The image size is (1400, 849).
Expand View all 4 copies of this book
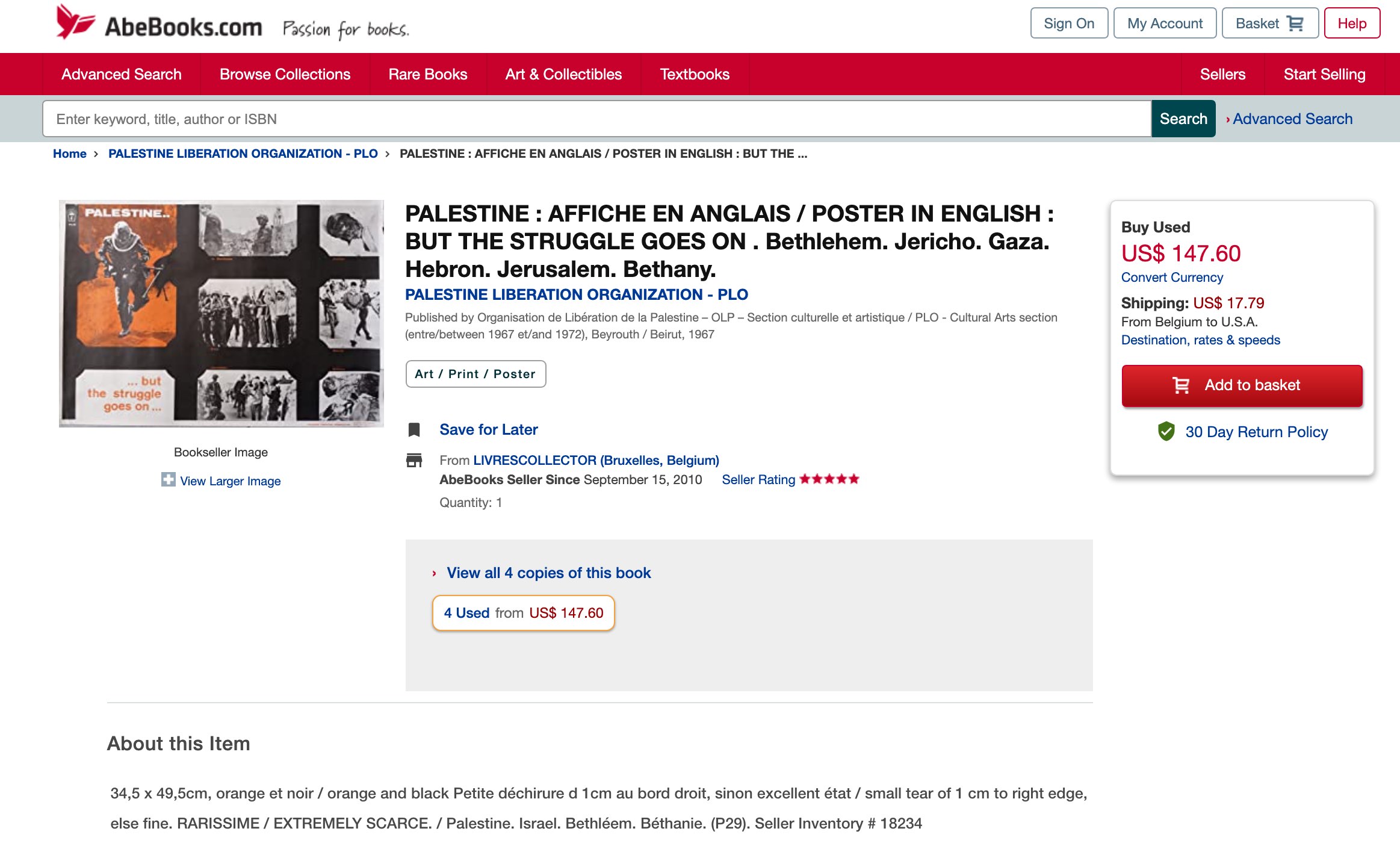point(548,573)
